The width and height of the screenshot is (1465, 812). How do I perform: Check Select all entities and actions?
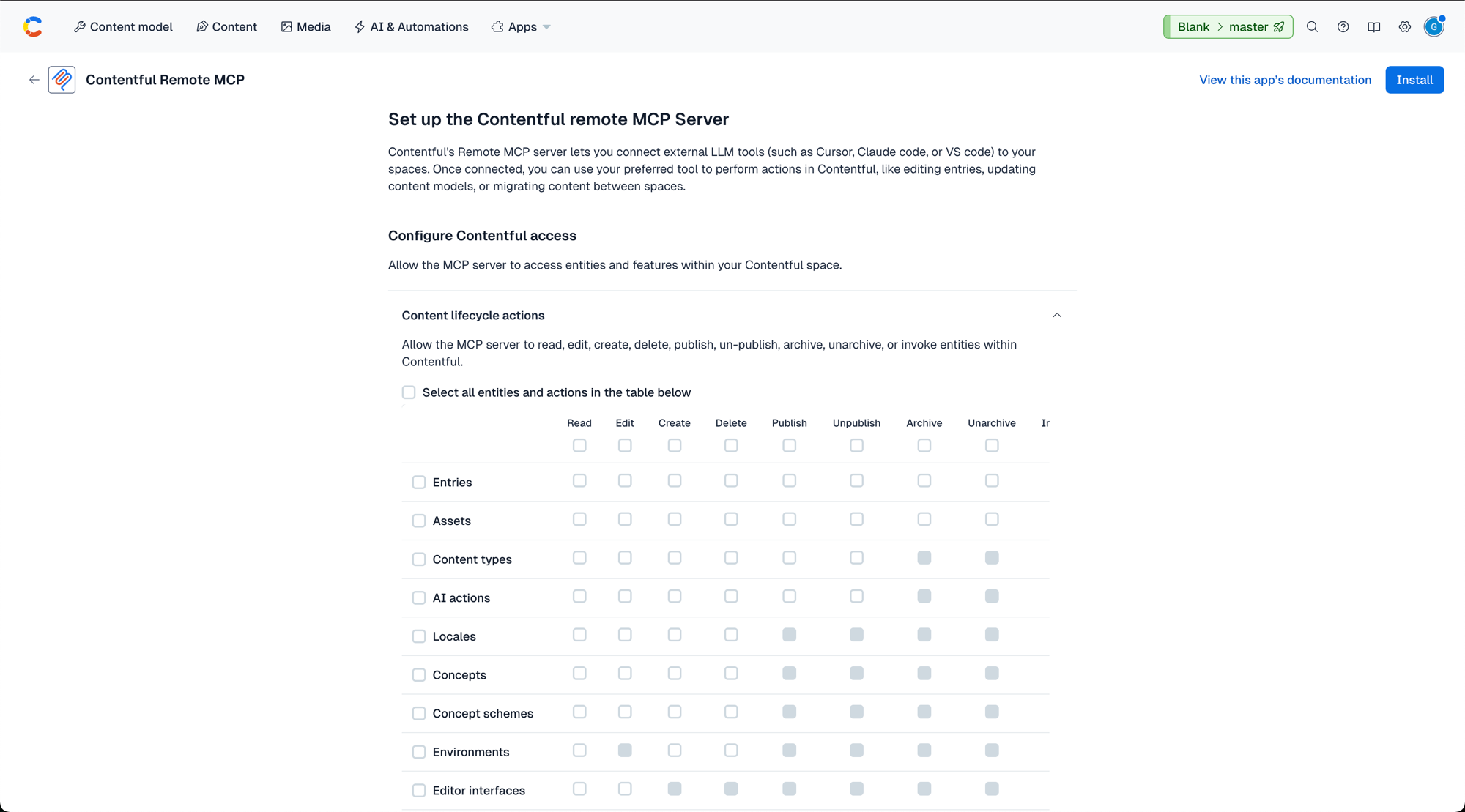(x=409, y=392)
